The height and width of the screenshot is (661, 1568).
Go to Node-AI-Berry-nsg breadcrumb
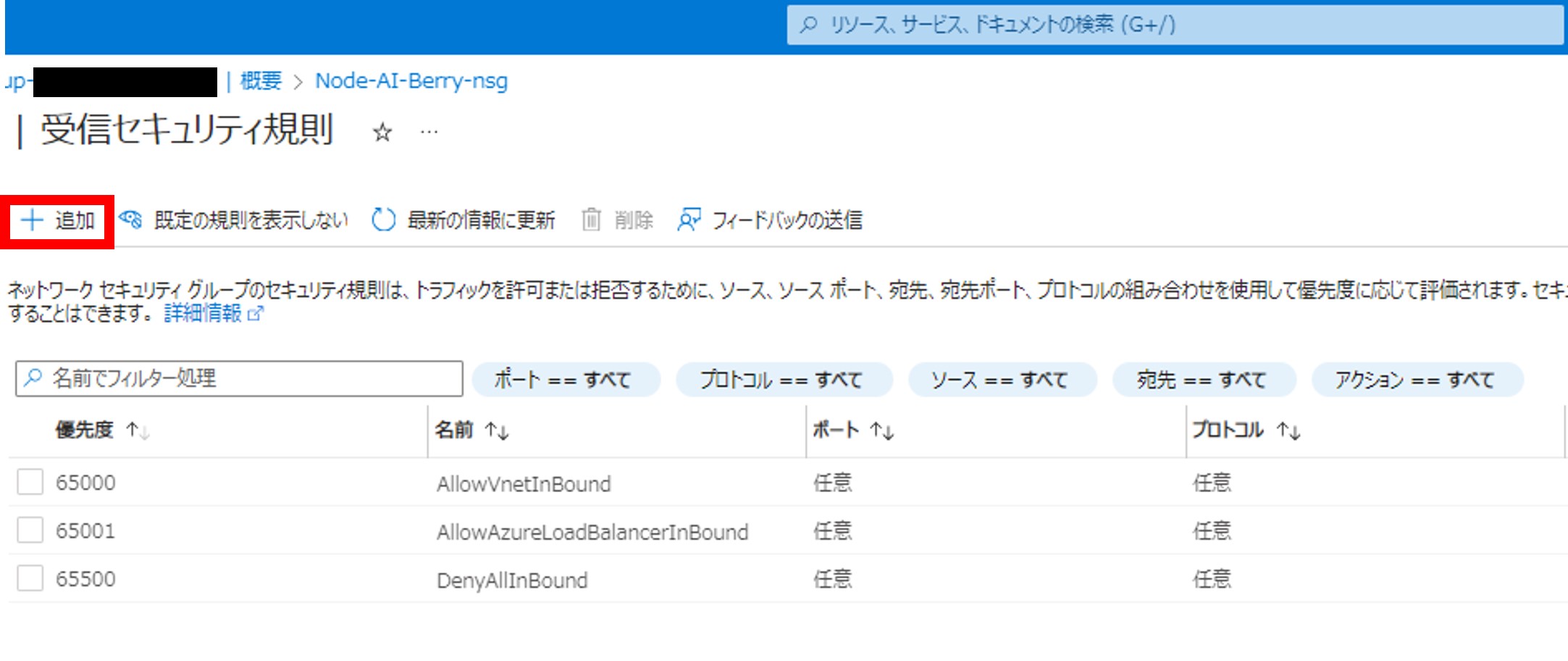411,80
